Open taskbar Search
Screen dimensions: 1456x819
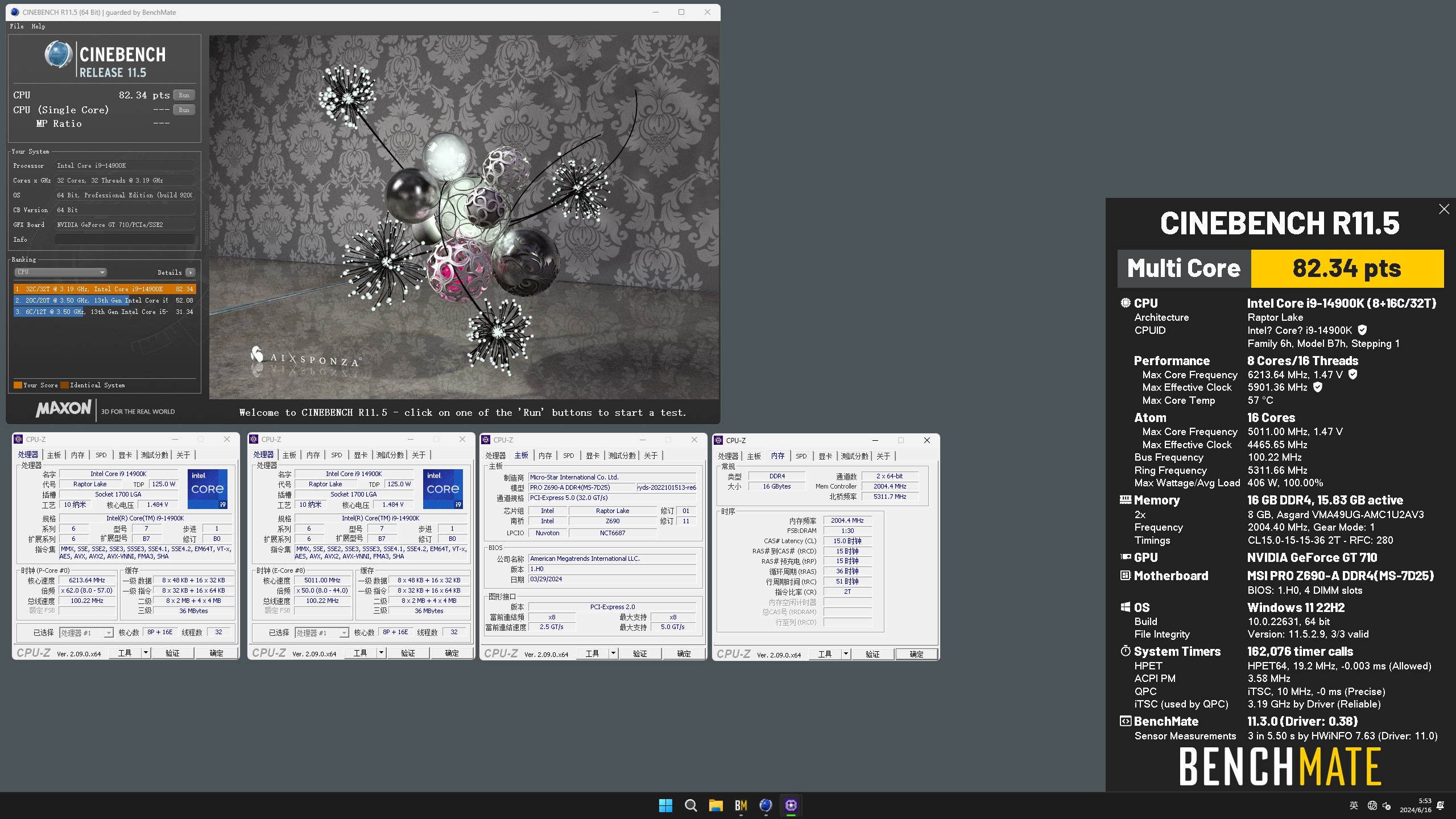(x=690, y=805)
